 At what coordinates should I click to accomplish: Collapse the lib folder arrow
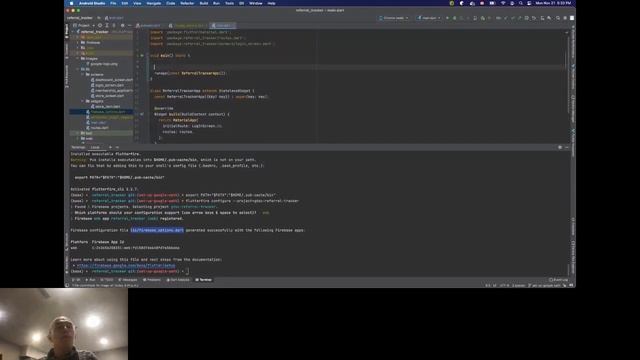click(78, 69)
